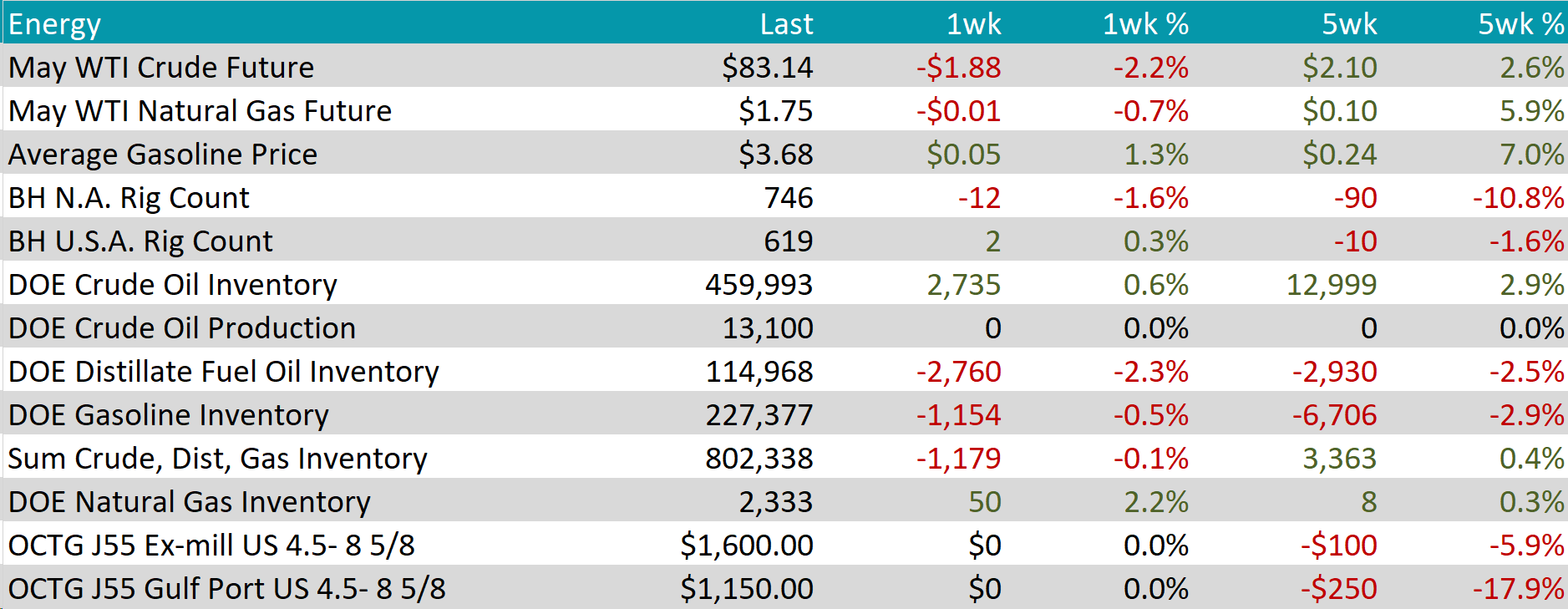Select the 459,993 inventory value cell
The image size is (1568, 609).
pos(759,285)
